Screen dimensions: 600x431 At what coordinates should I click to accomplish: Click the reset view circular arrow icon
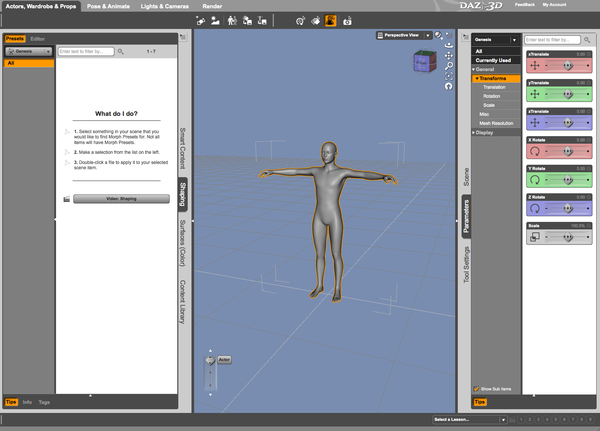pos(451,85)
